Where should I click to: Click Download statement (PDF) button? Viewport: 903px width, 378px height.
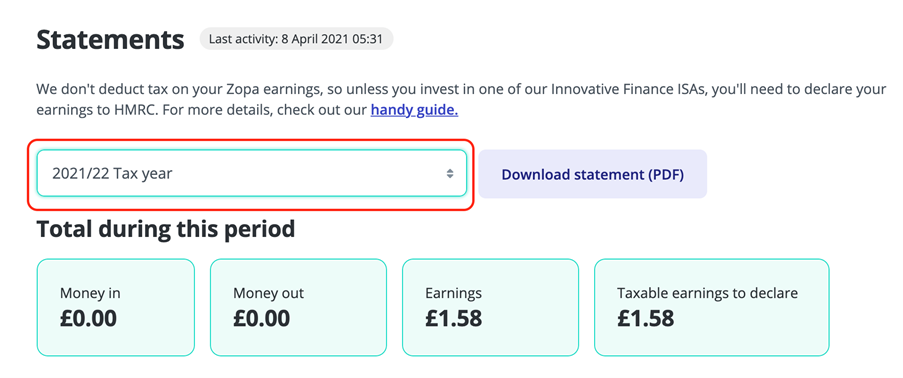click(593, 174)
